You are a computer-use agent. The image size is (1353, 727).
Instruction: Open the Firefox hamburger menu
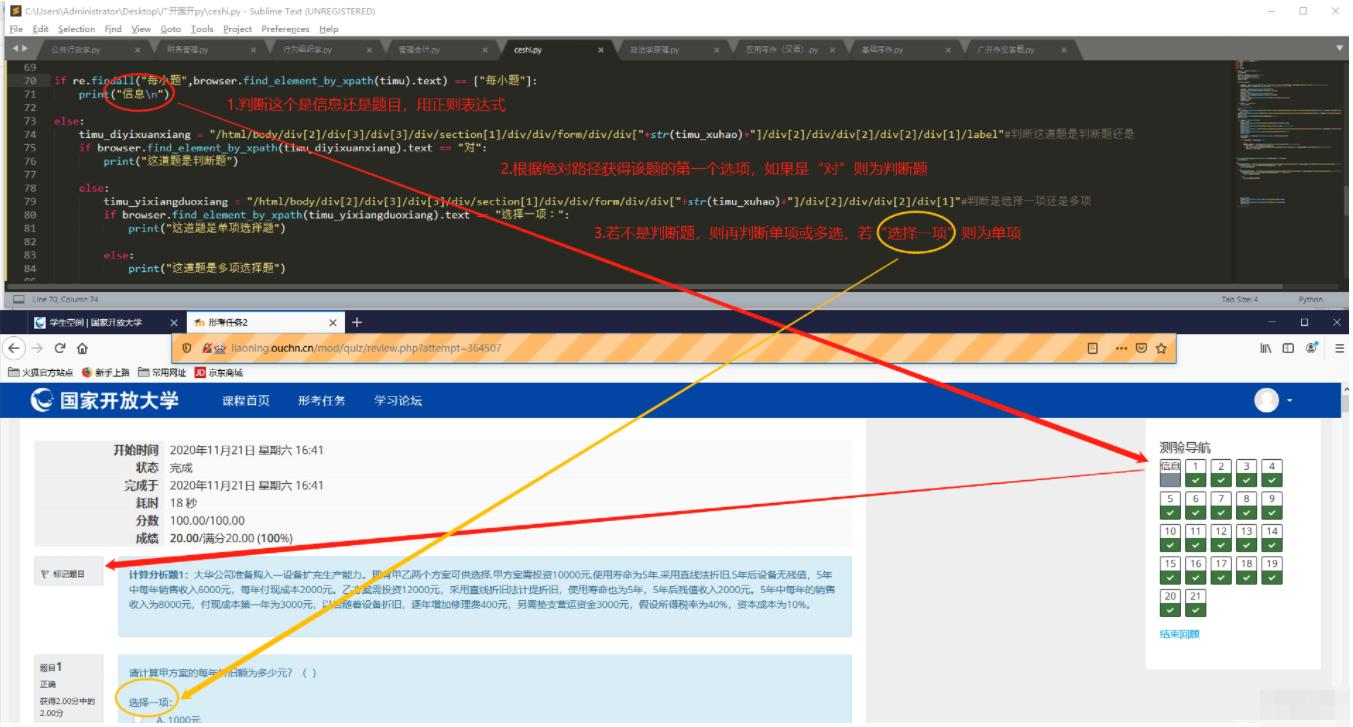1340,348
